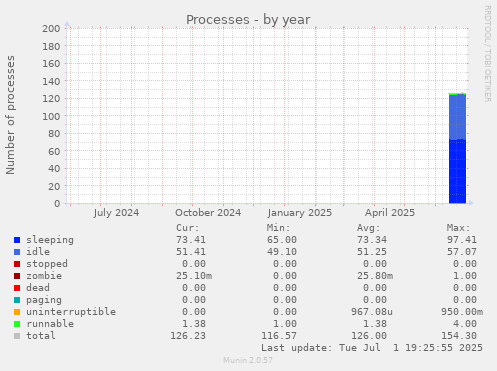Screen dimensions: 497x371
Task: Click the total legend gray swatch
Action: click(17, 336)
